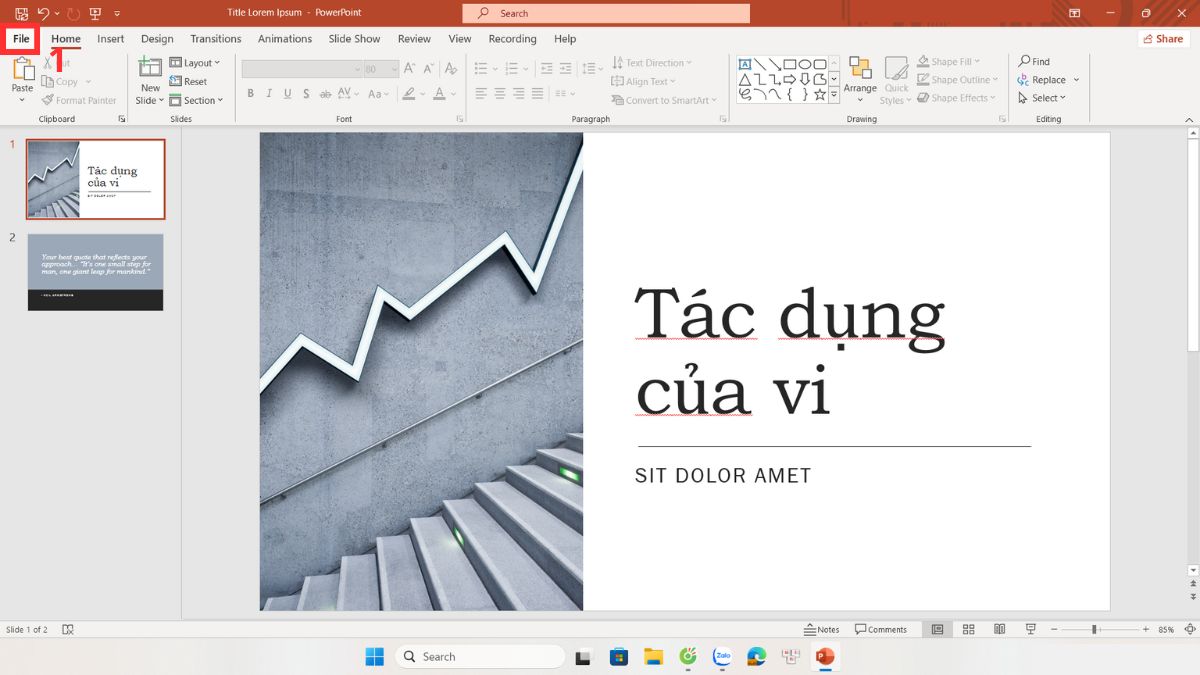The image size is (1200, 675).
Task: Center the paragraph text
Action: click(x=500, y=94)
